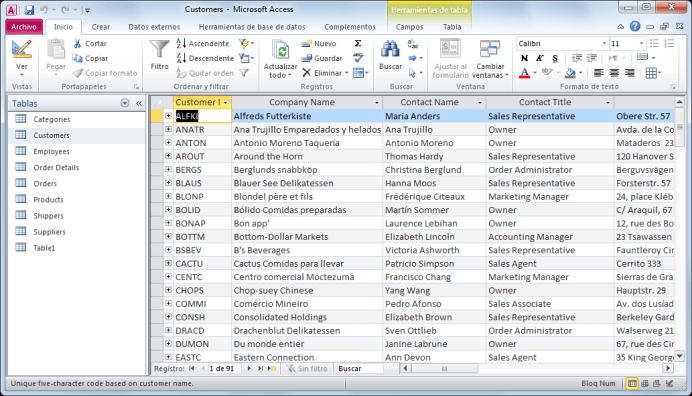Toggle underline S formatting button
The width and height of the screenshot is (692, 396).
555,58
